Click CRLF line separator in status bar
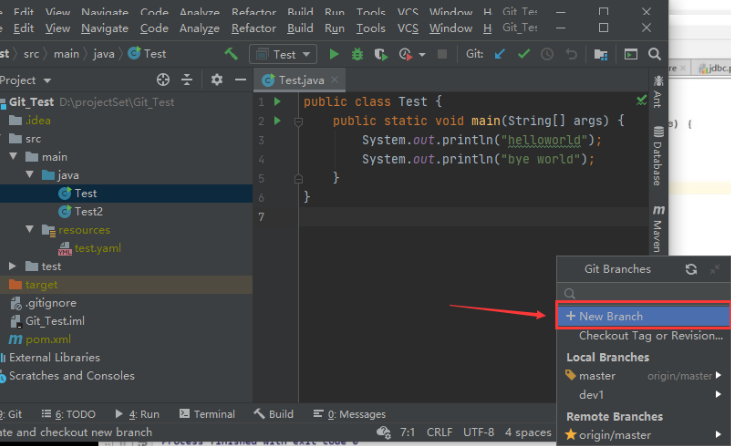The width and height of the screenshot is (731, 446). [440, 432]
